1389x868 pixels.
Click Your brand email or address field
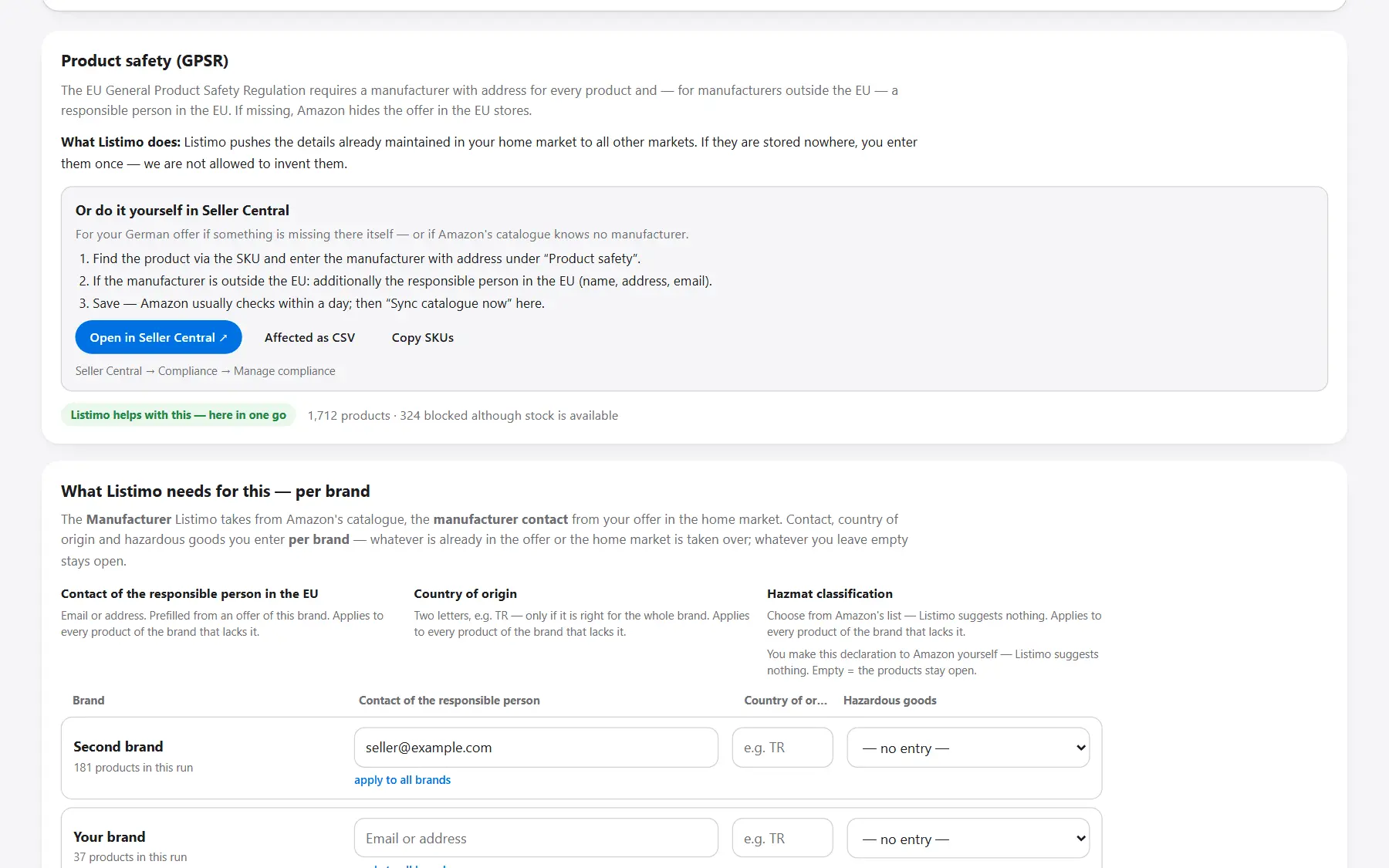[x=536, y=838]
